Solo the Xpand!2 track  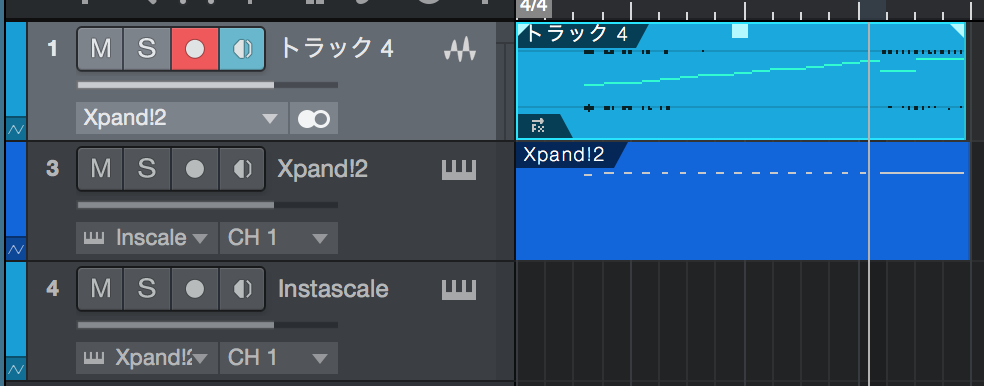pyautogui.click(x=147, y=169)
